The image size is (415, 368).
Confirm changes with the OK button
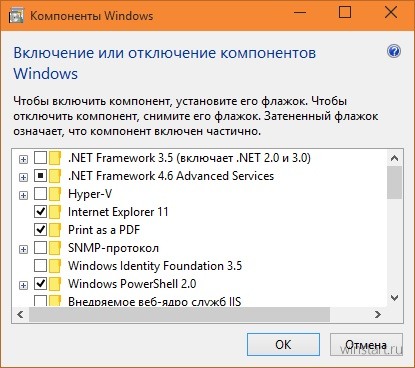(x=283, y=345)
